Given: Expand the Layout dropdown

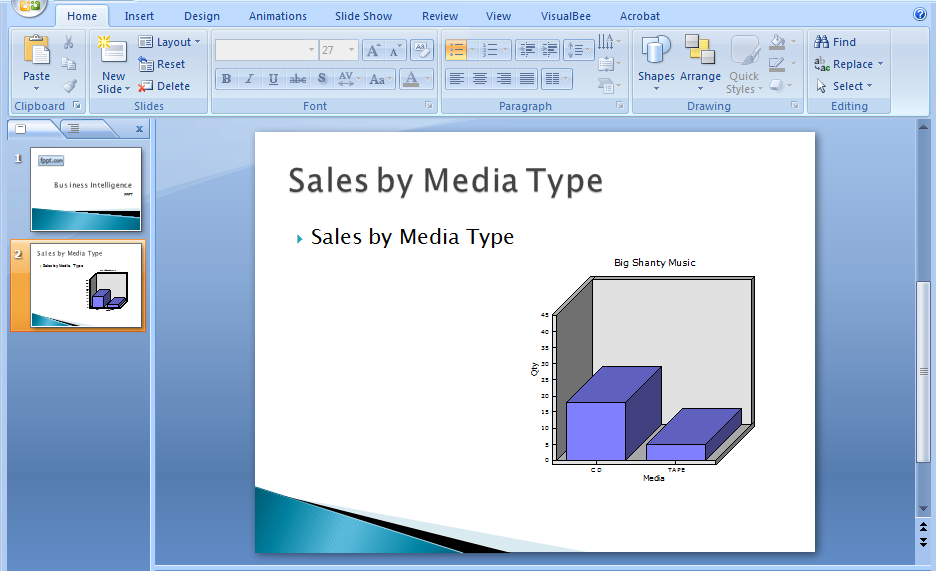Looking at the screenshot, I should click(169, 42).
